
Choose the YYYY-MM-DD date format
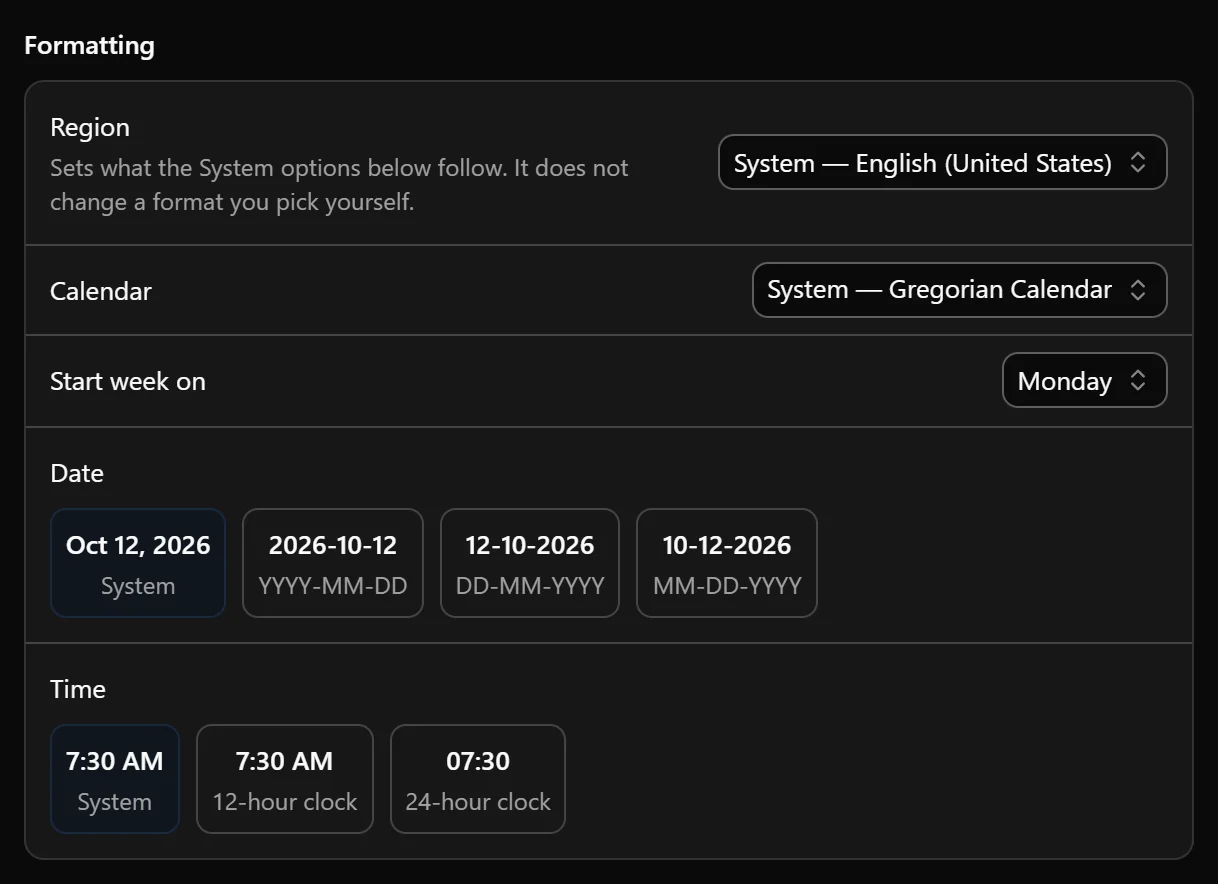[333, 563]
